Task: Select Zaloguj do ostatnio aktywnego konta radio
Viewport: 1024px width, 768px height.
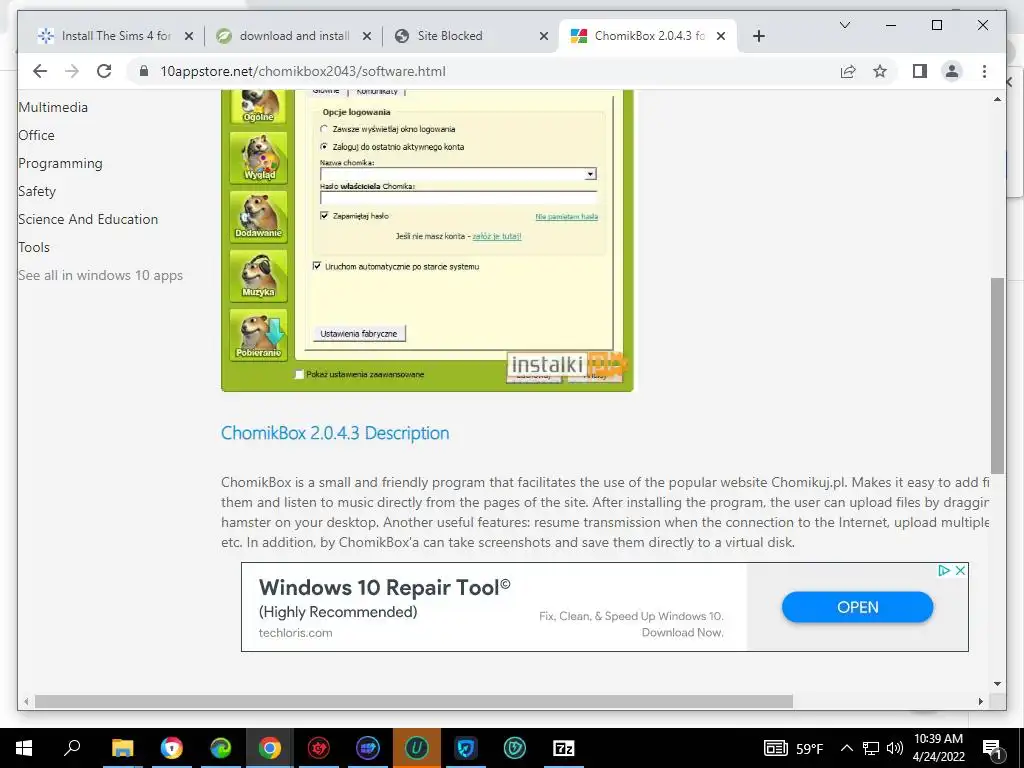Action: pyautogui.click(x=324, y=147)
